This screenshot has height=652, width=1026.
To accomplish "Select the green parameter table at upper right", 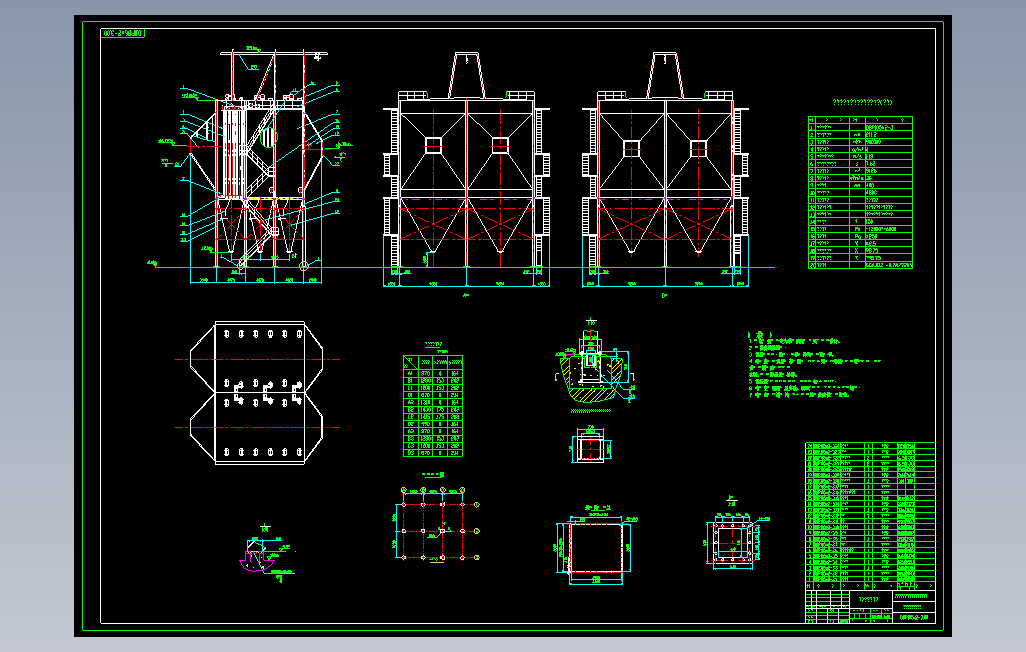I will (x=860, y=192).
